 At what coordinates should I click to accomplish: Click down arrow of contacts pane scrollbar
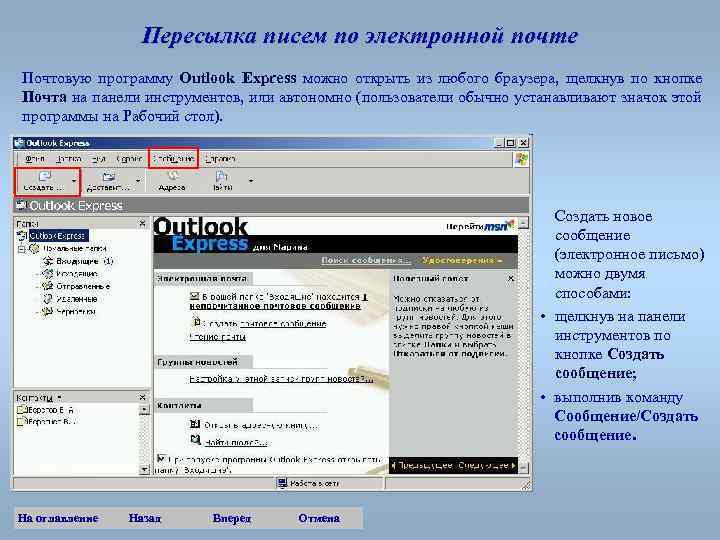(x=144, y=469)
